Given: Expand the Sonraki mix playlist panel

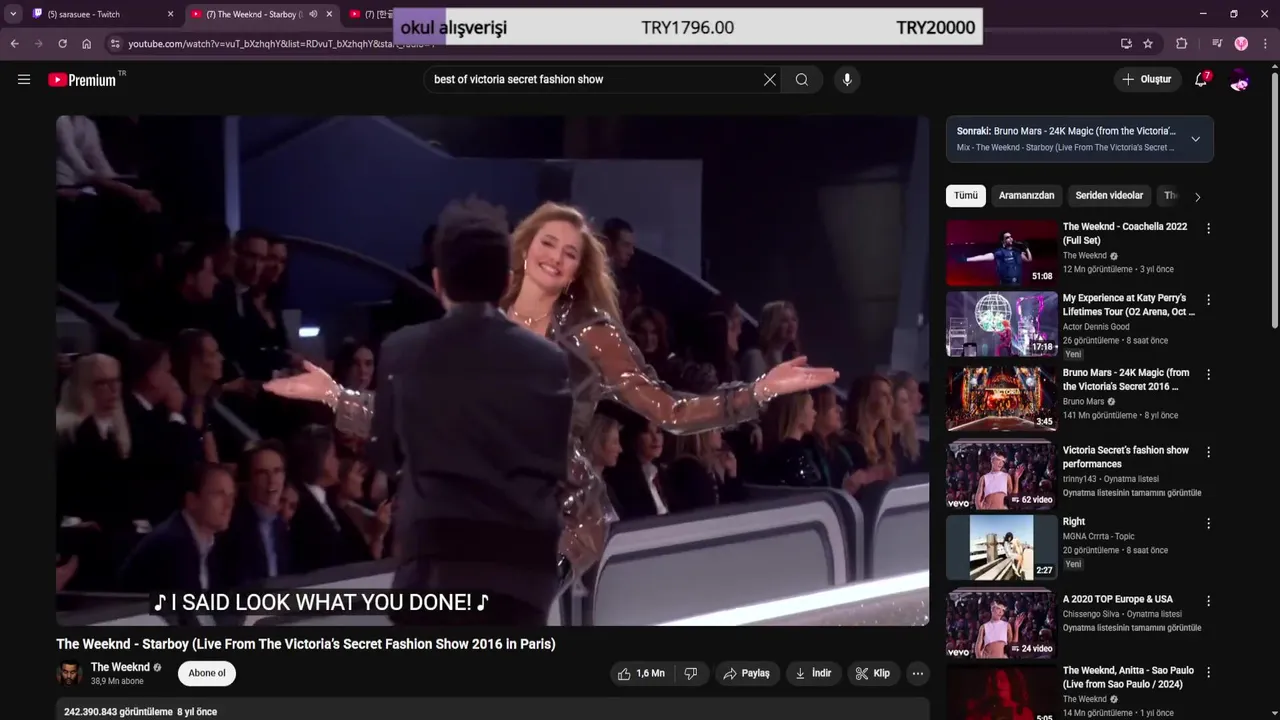Looking at the screenshot, I should point(1195,139).
